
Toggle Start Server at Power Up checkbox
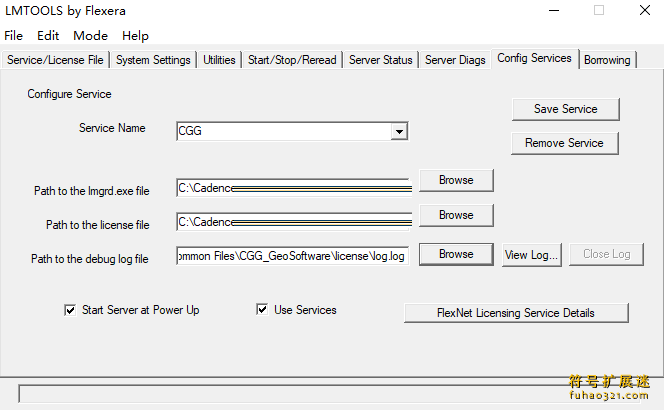click(x=70, y=310)
